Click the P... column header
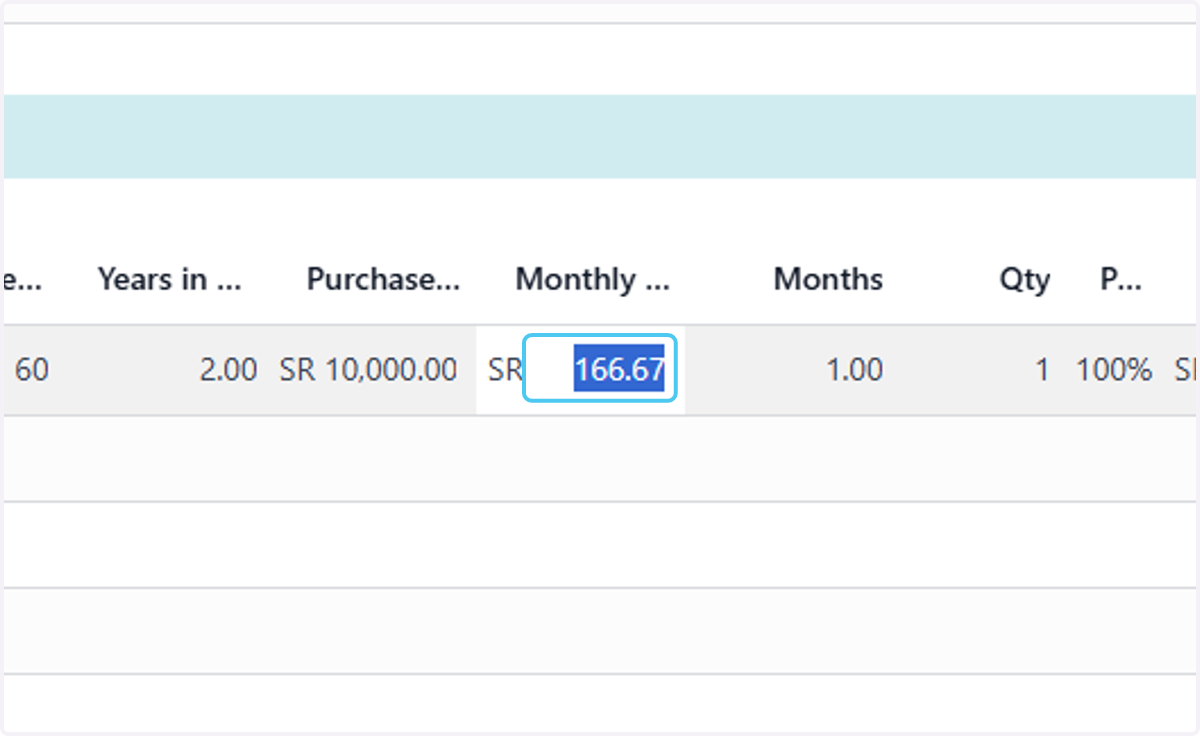The image size is (1200, 736). pos(1121,279)
